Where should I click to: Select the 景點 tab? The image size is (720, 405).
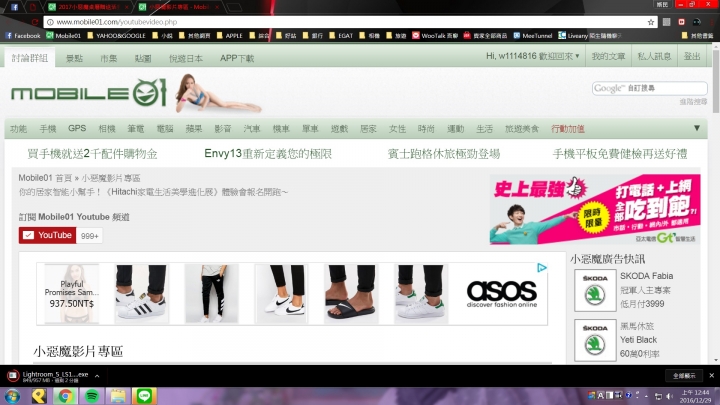(x=74, y=58)
